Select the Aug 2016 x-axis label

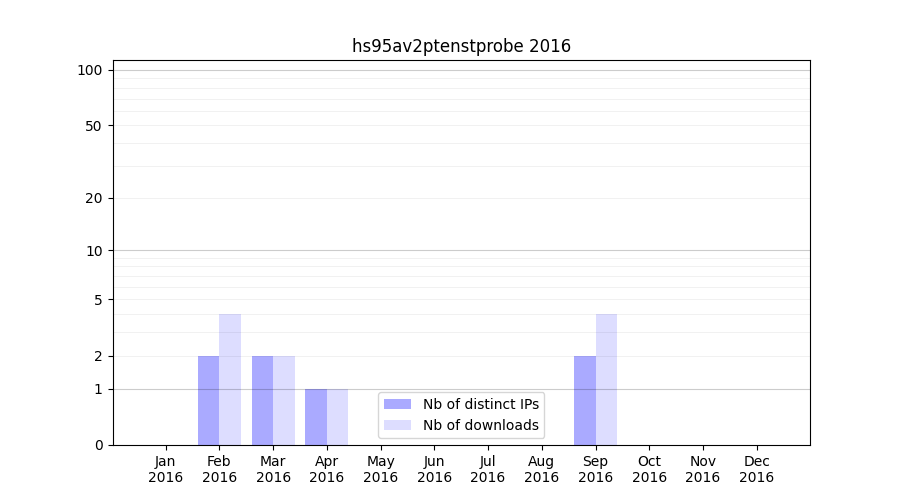(541, 469)
